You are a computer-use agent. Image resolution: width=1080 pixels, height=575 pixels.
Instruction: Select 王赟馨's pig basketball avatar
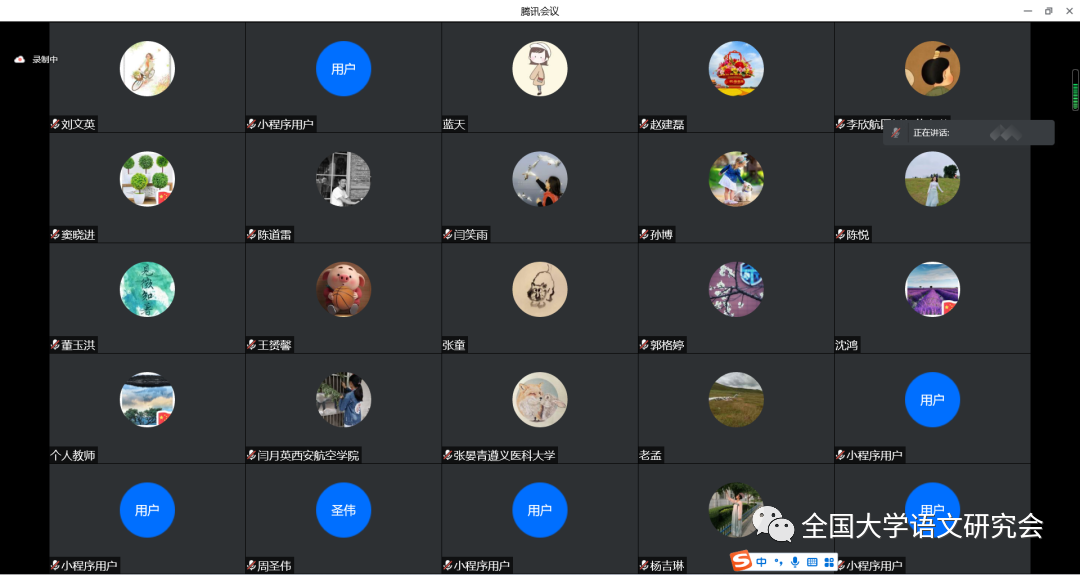tap(343, 289)
